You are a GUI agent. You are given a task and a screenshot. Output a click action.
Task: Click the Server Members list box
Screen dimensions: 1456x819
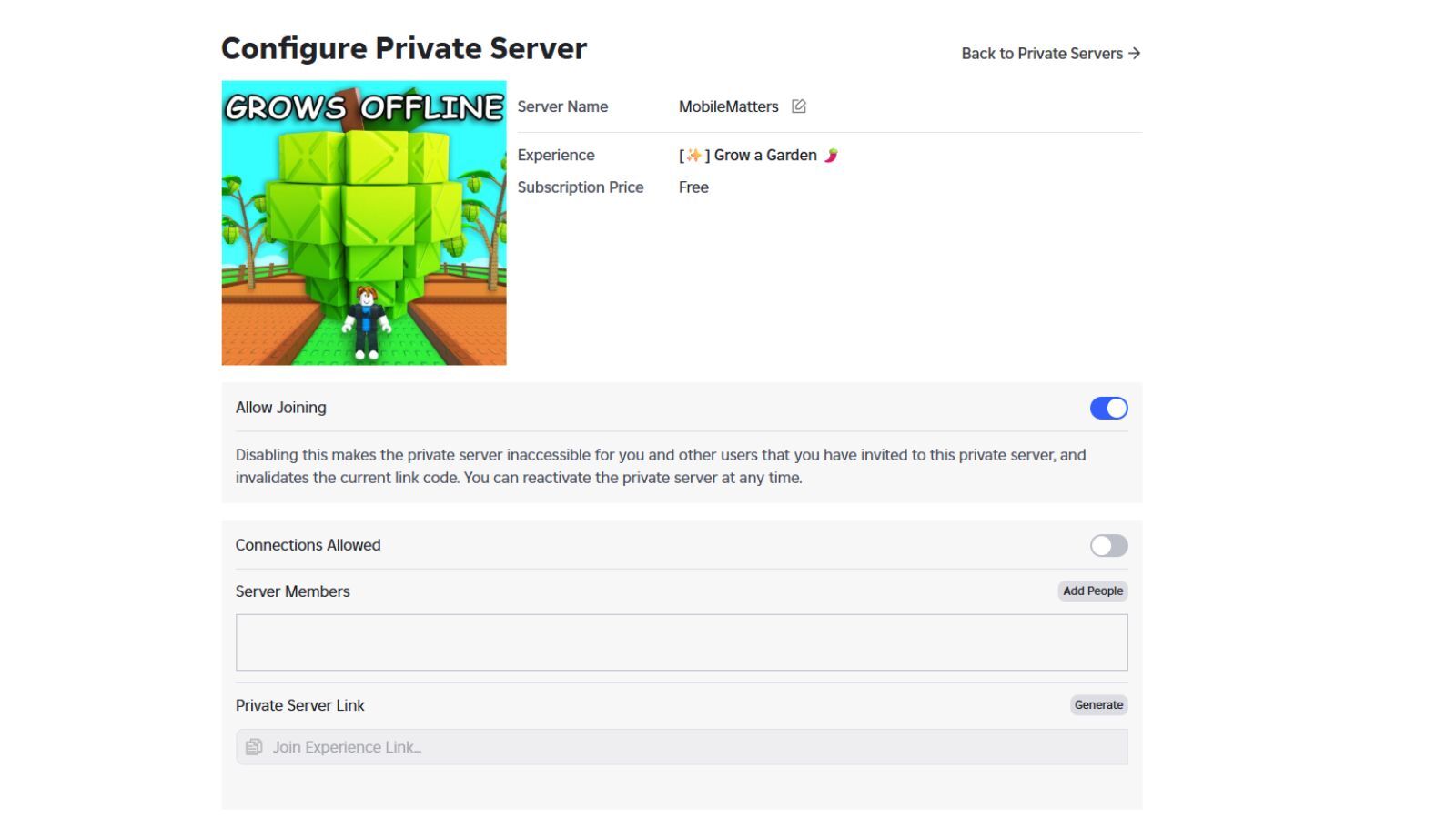(x=682, y=642)
